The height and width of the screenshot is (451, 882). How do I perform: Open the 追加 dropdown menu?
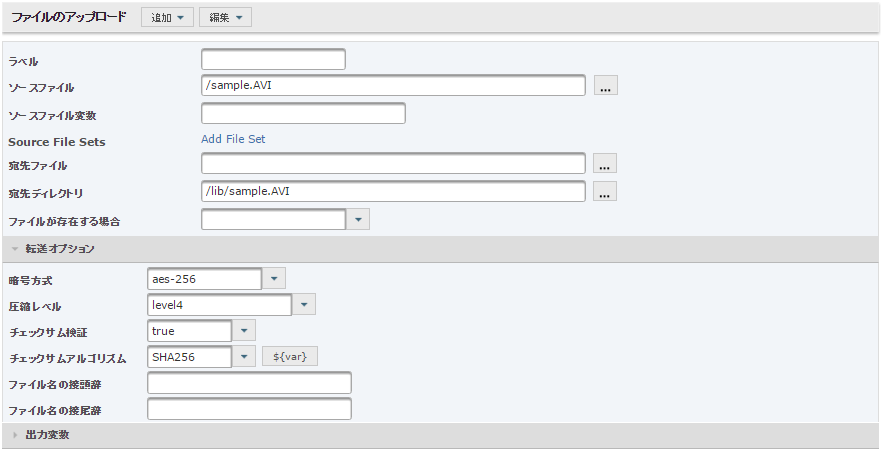(x=167, y=17)
